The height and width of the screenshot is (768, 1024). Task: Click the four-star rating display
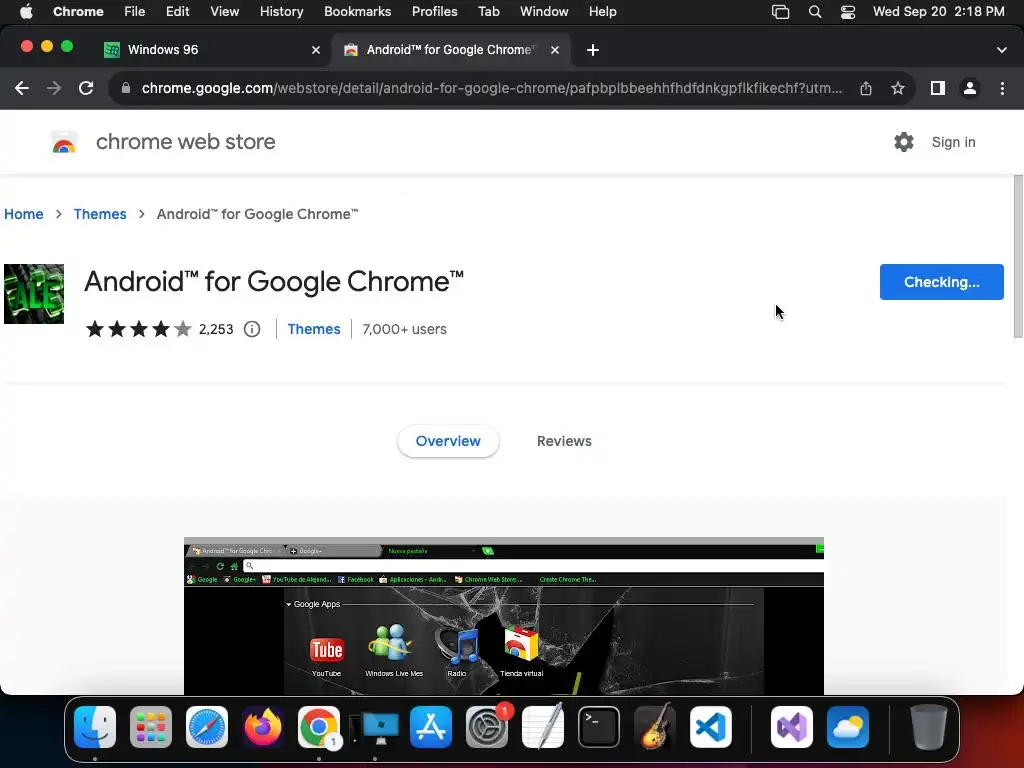(x=138, y=329)
